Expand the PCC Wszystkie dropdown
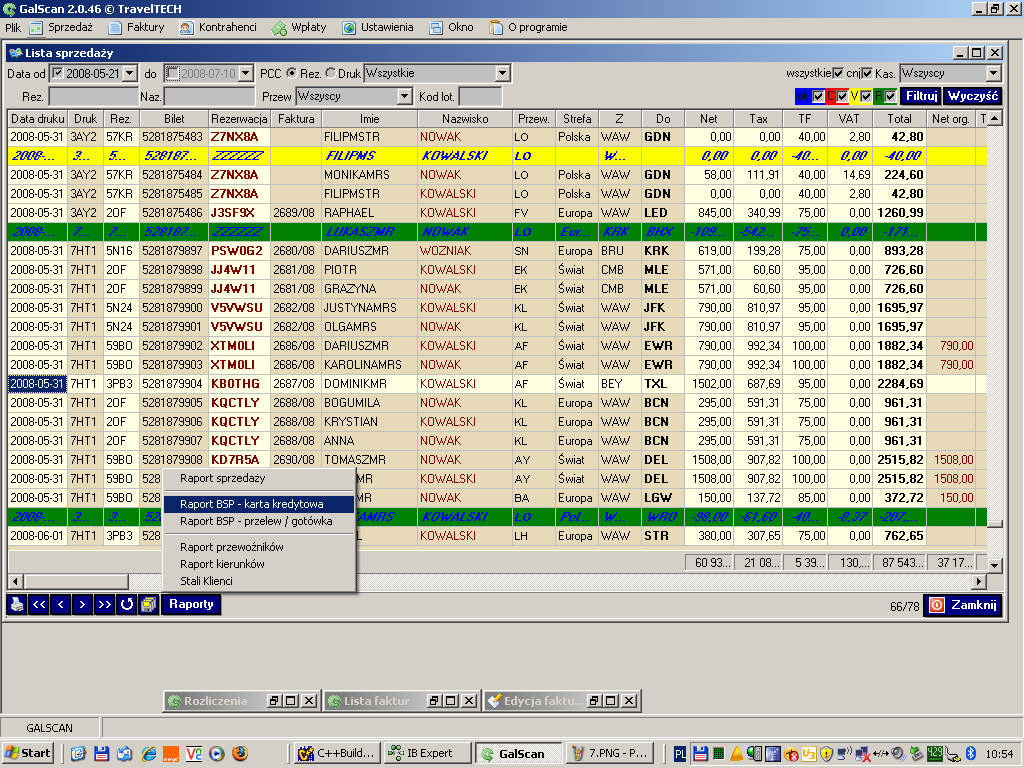 tap(502, 73)
